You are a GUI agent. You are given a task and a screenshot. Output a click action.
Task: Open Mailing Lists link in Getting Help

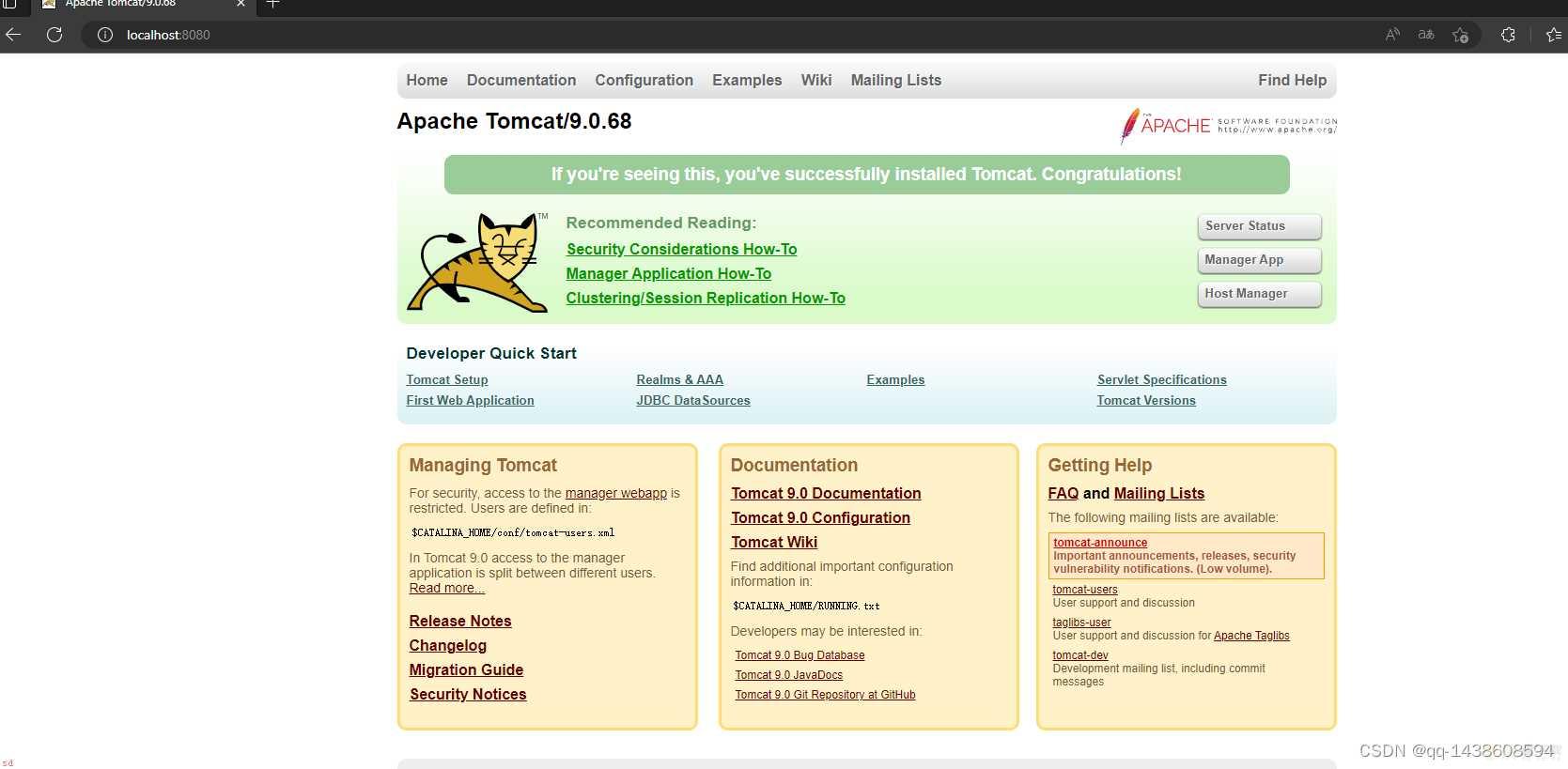point(1159,493)
